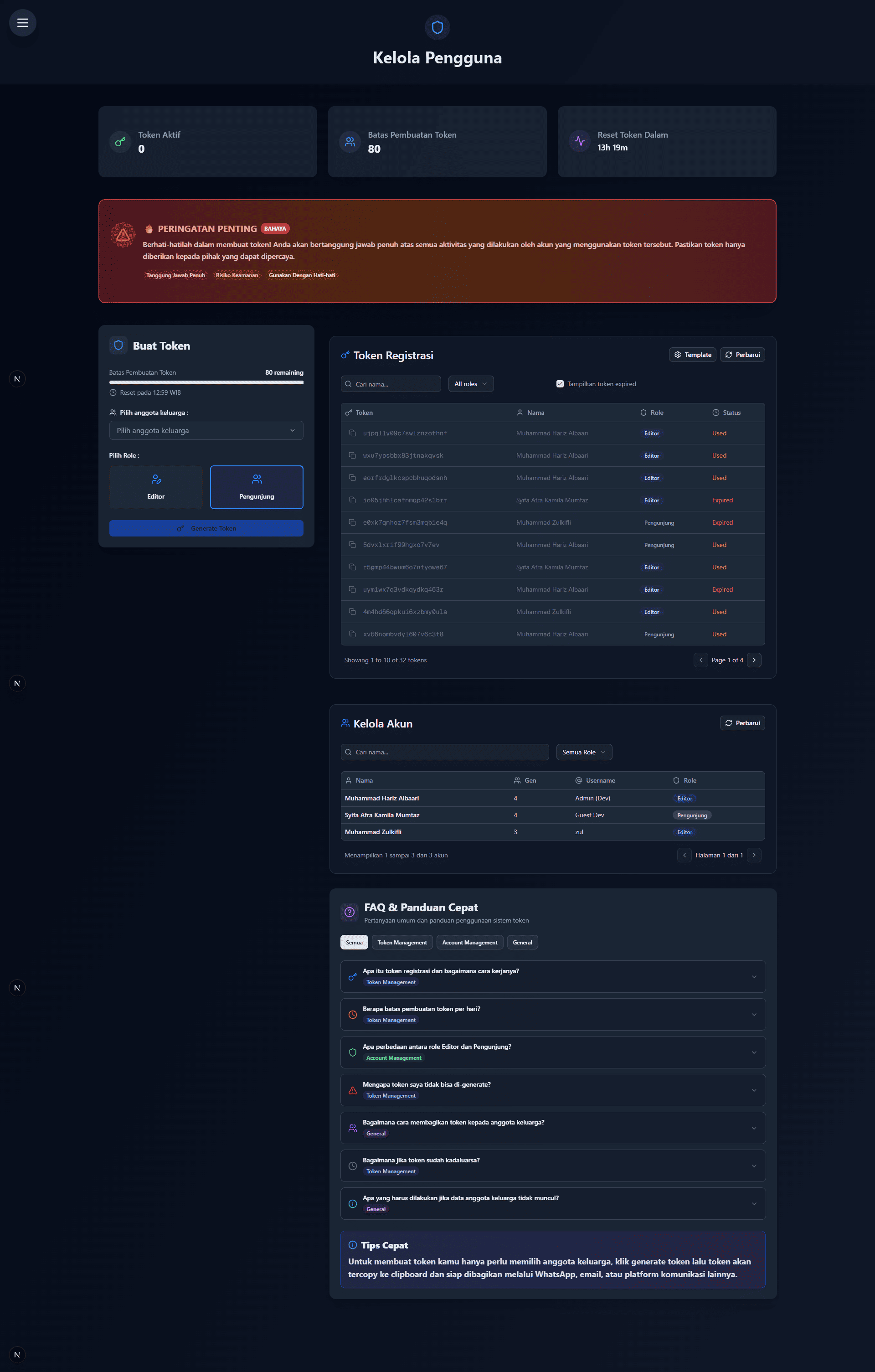875x1372 pixels.
Task: Click the Syifa Afra Kamila Mumtaz account row
Action: tap(552, 815)
